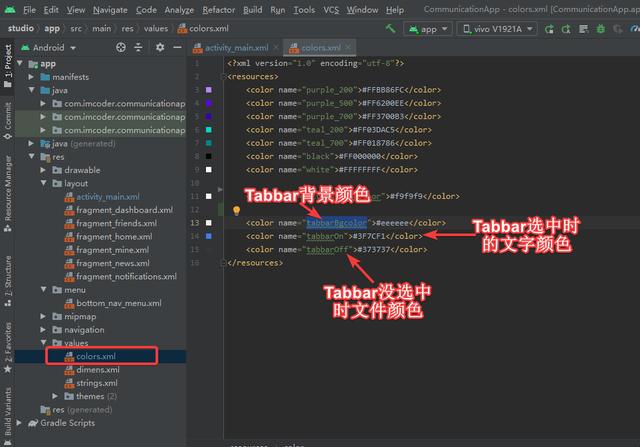Open bottom_nav_menu.xml file
The width and height of the screenshot is (640, 447).
coord(113,303)
